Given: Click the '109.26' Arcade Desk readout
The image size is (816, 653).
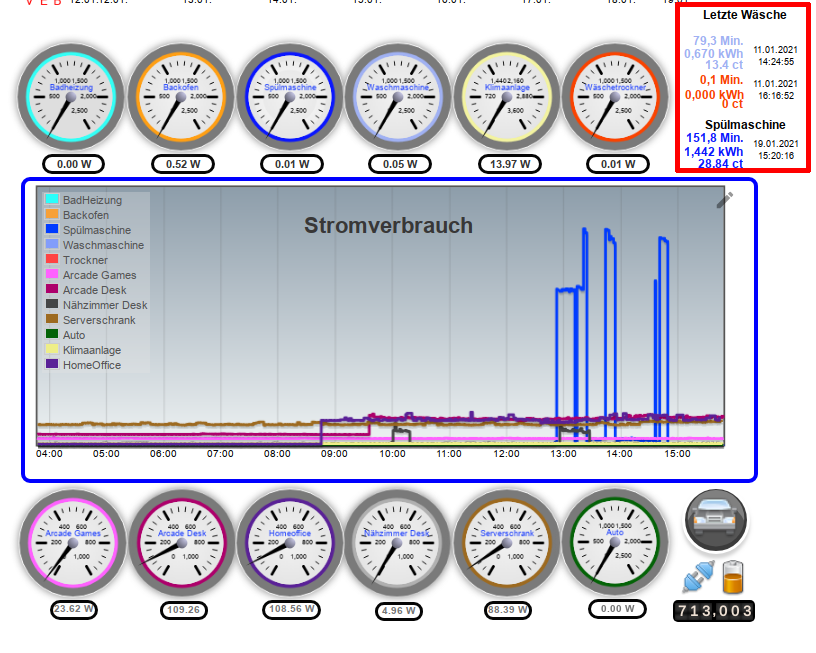Looking at the screenshot, I should [184, 610].
